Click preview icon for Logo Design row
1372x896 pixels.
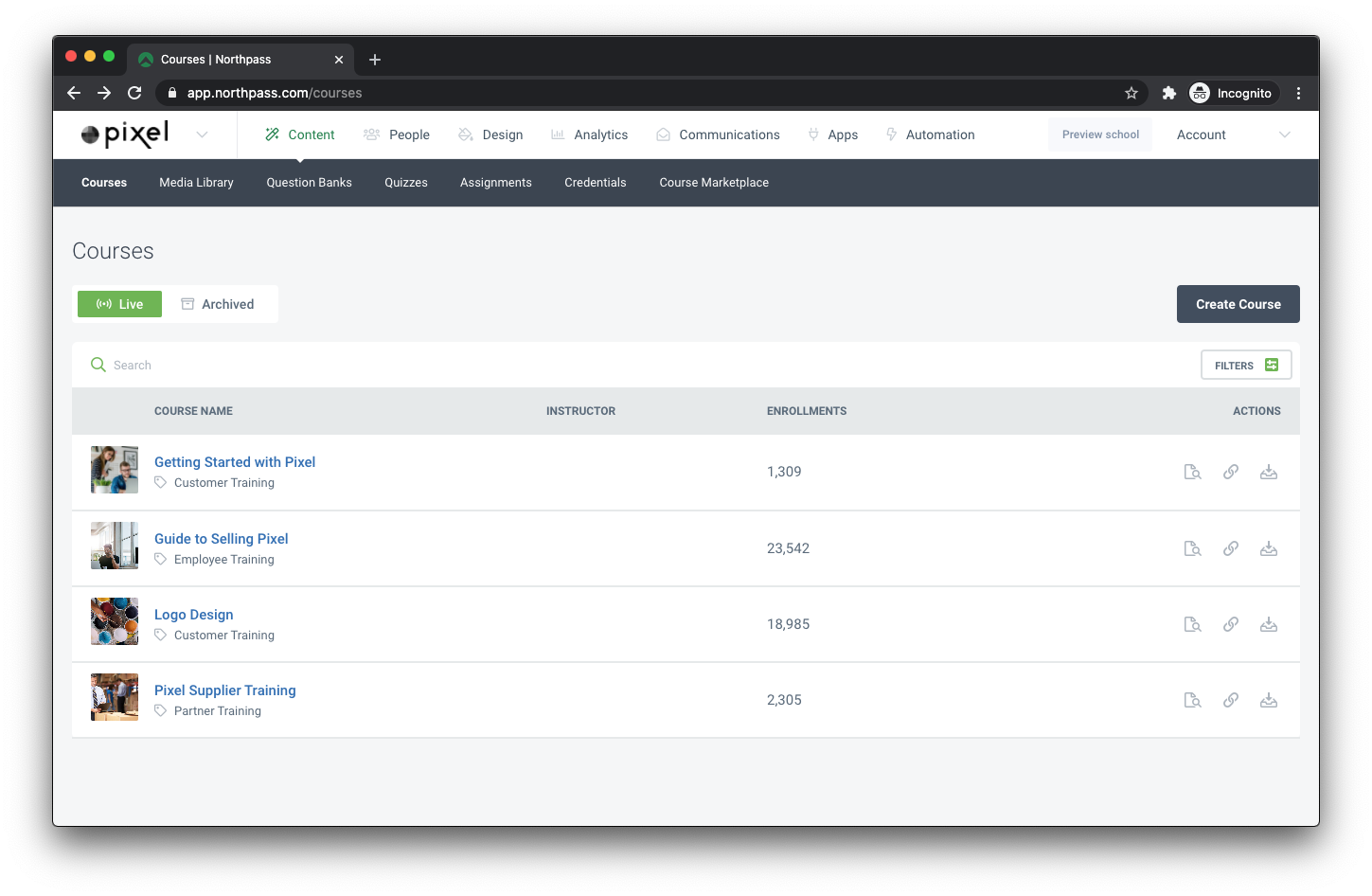[x=1192, y=624]
